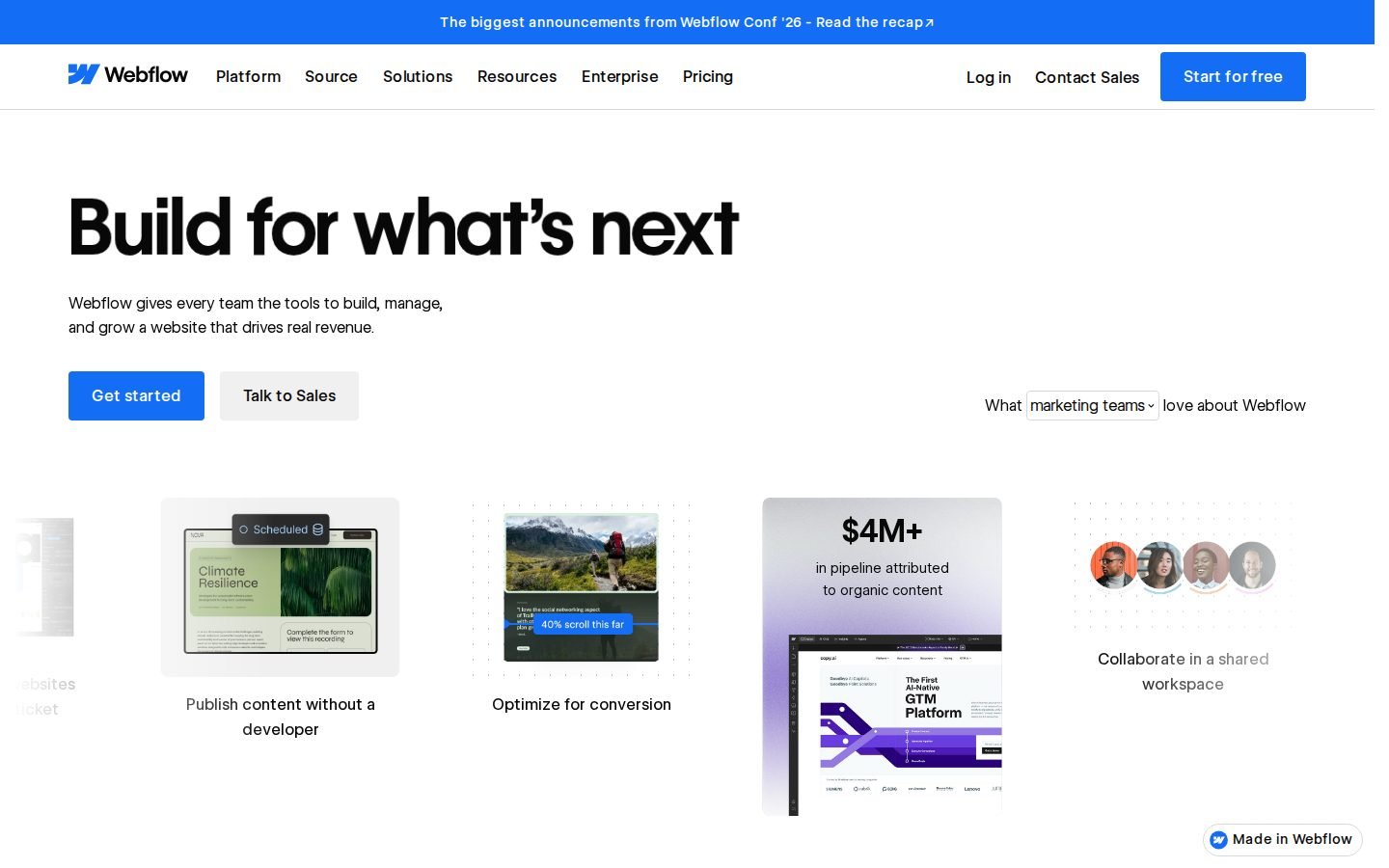Open the Platform menu
This screenshot has height=868, width=1389.
coord(248,76)
